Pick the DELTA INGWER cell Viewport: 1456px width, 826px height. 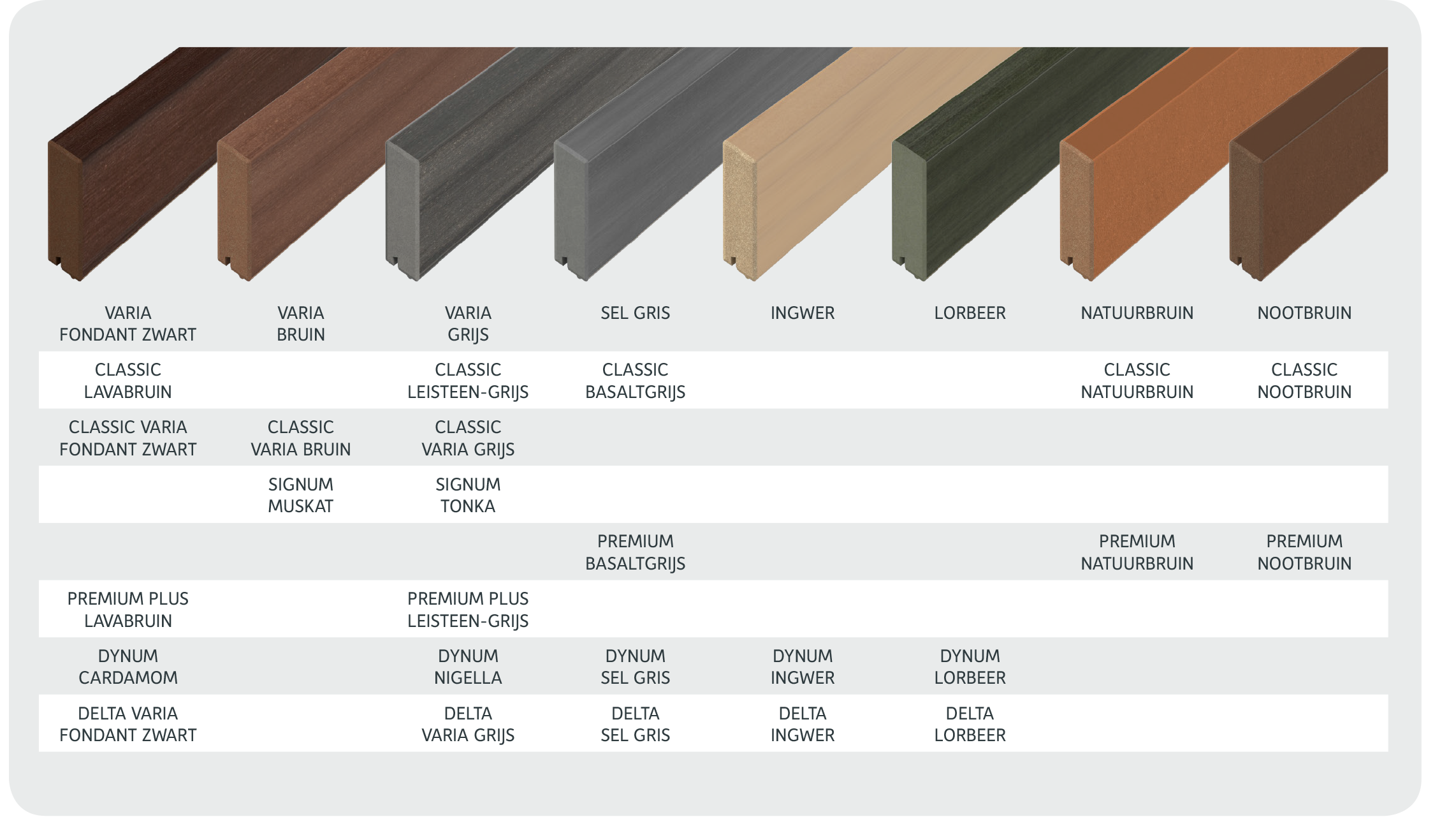click(x=802, y=724)
